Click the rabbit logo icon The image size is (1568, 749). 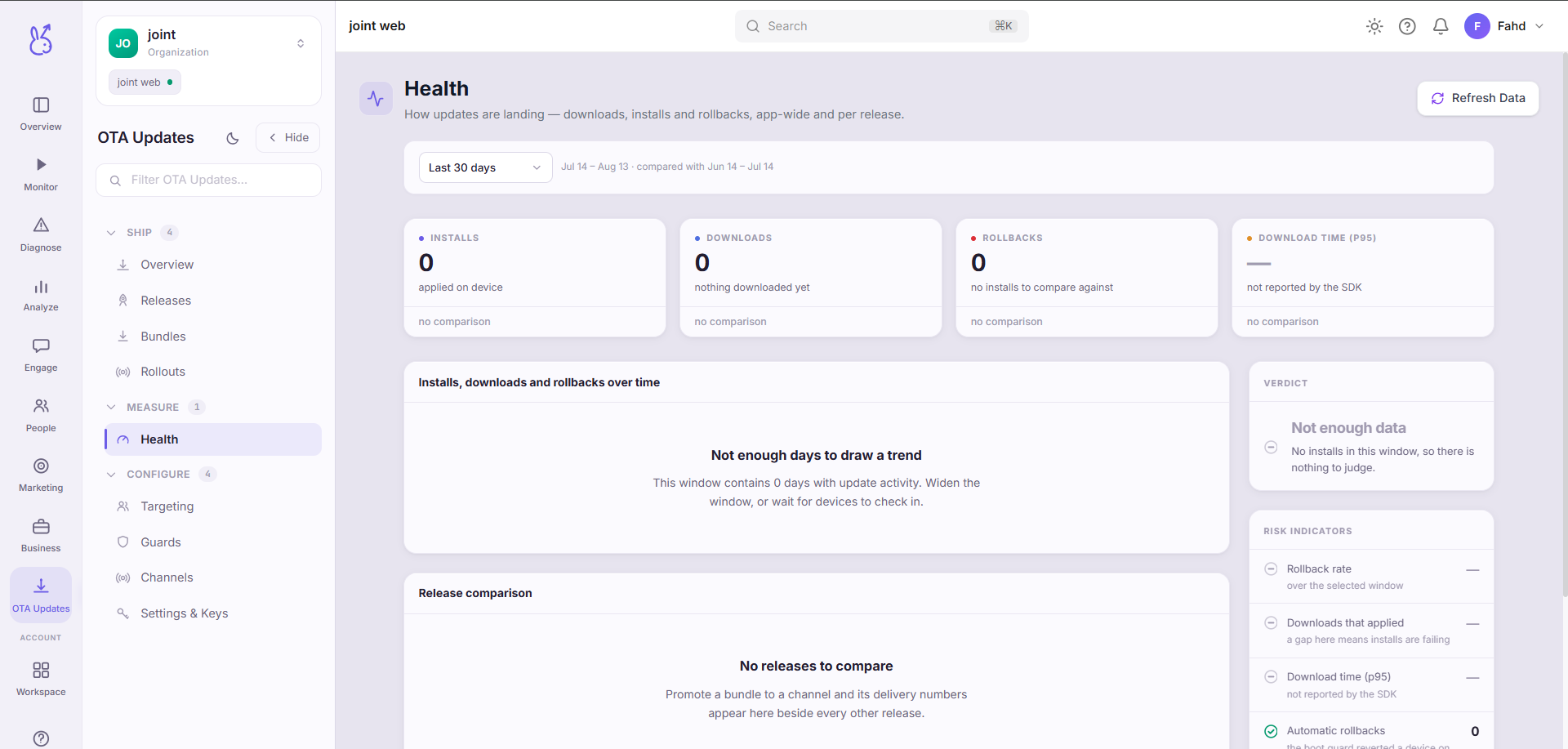[x=41, y=39]
